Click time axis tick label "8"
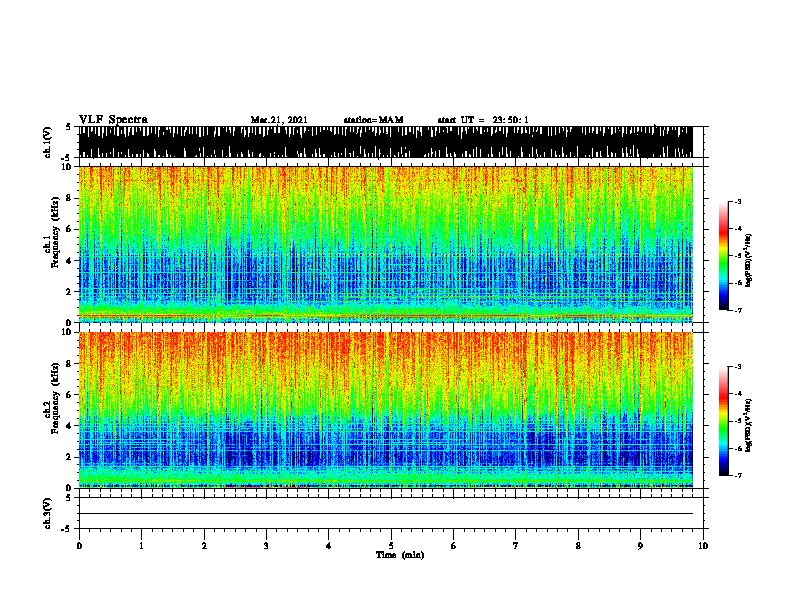The width and height of the screenshot is (792, 612). [578, 546]
